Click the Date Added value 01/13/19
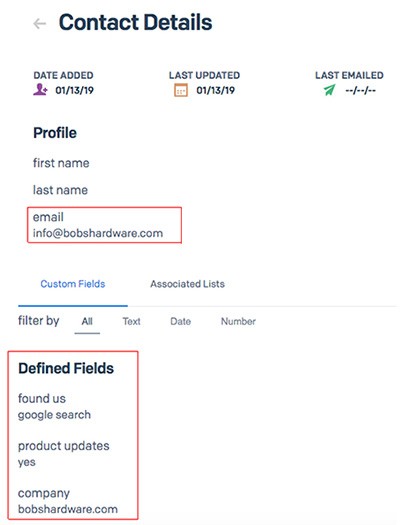The width and height of the screenshot is (400, 525). point(74,90)
